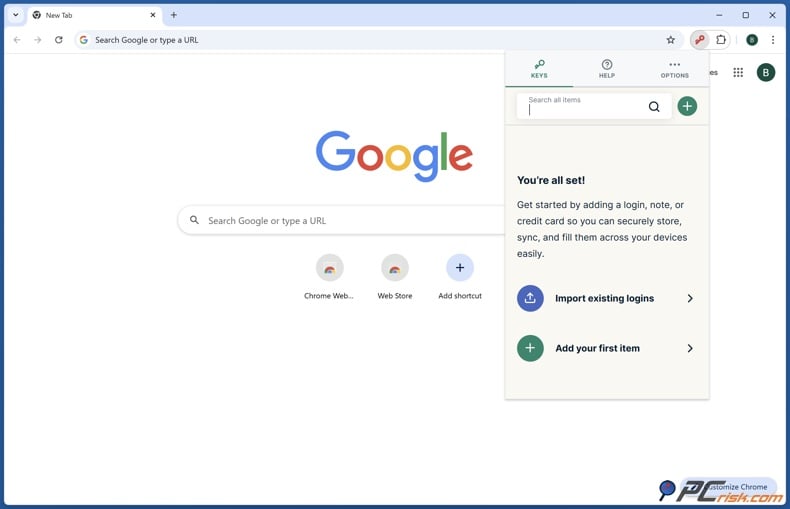The image size is (790, 509).
Task: Close the New Tab tab
Action: tap(153, 15)
